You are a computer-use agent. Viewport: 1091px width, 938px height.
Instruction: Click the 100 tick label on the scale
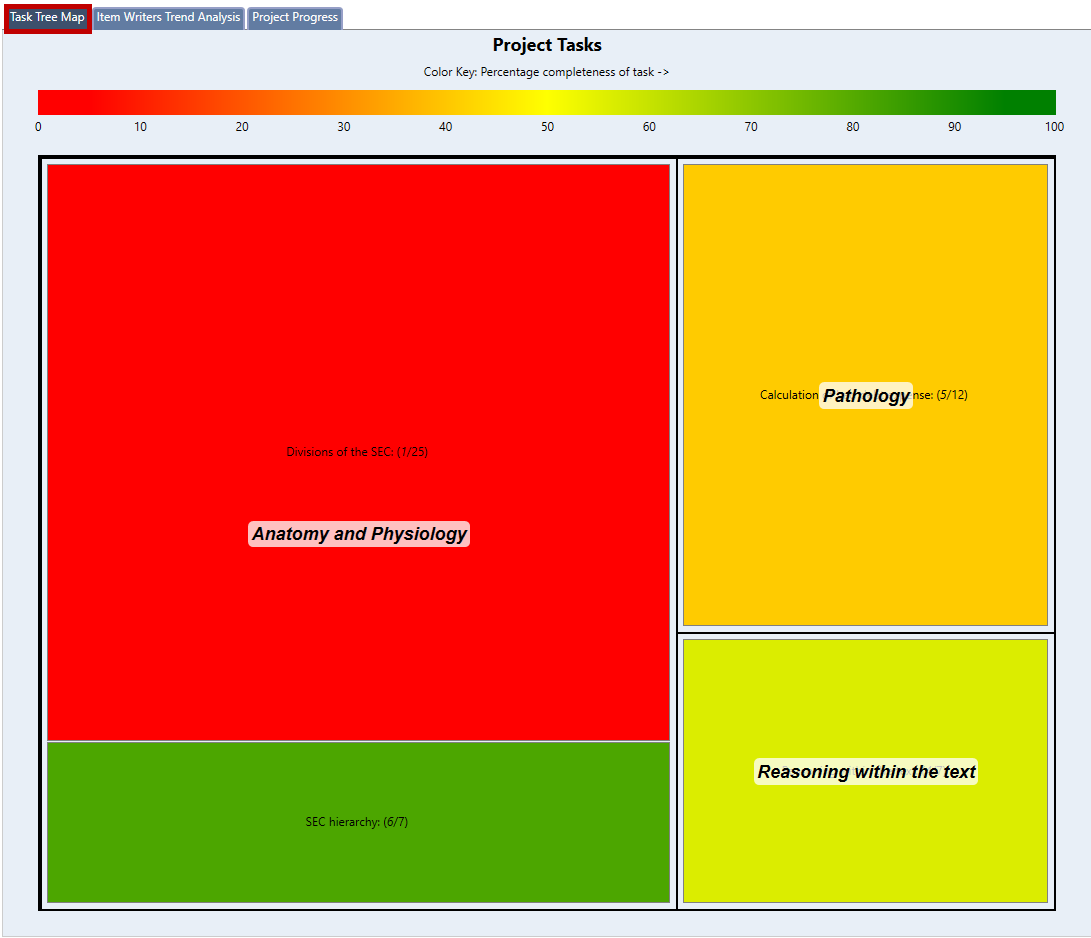tap(1054, 127)
